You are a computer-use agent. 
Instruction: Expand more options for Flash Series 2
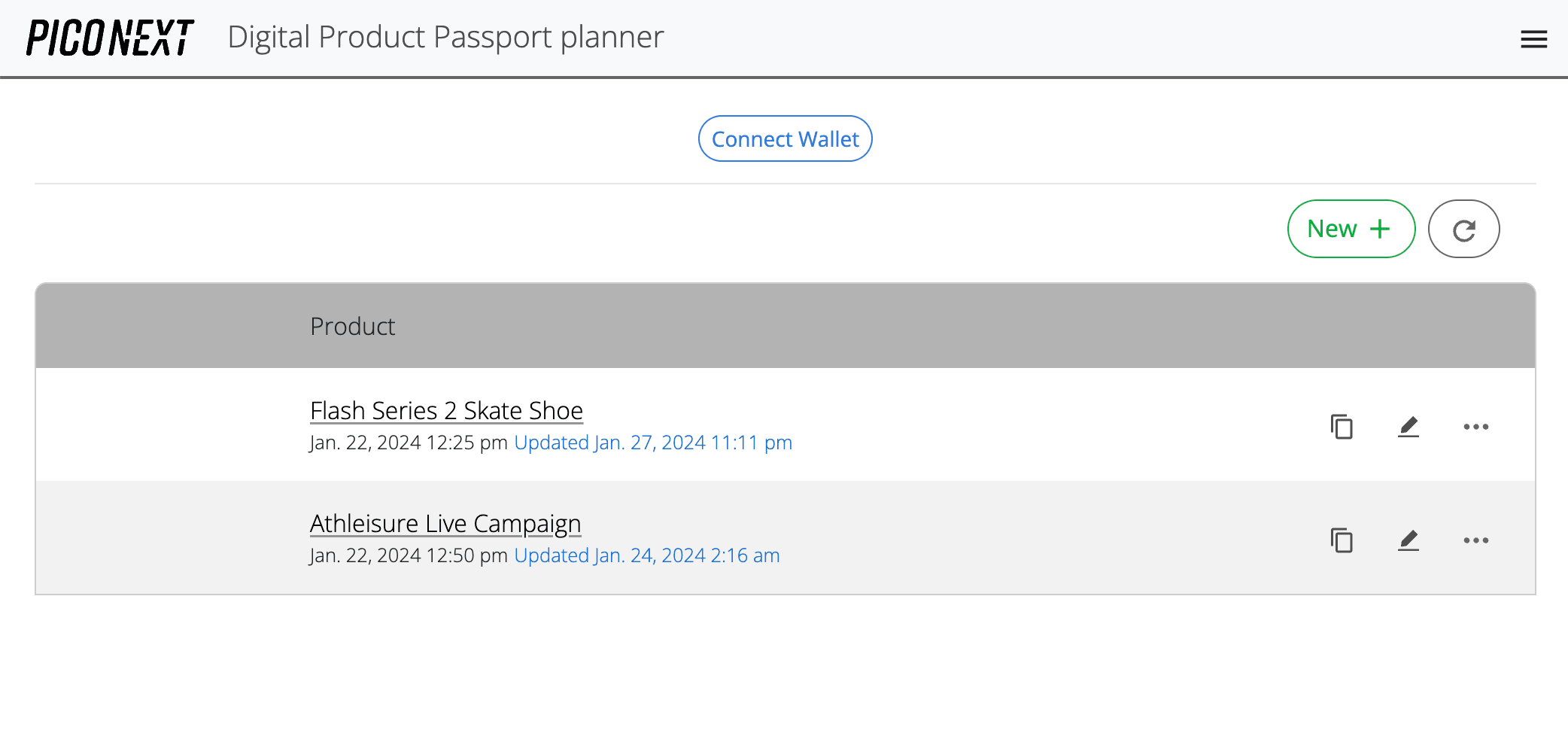1475,427
